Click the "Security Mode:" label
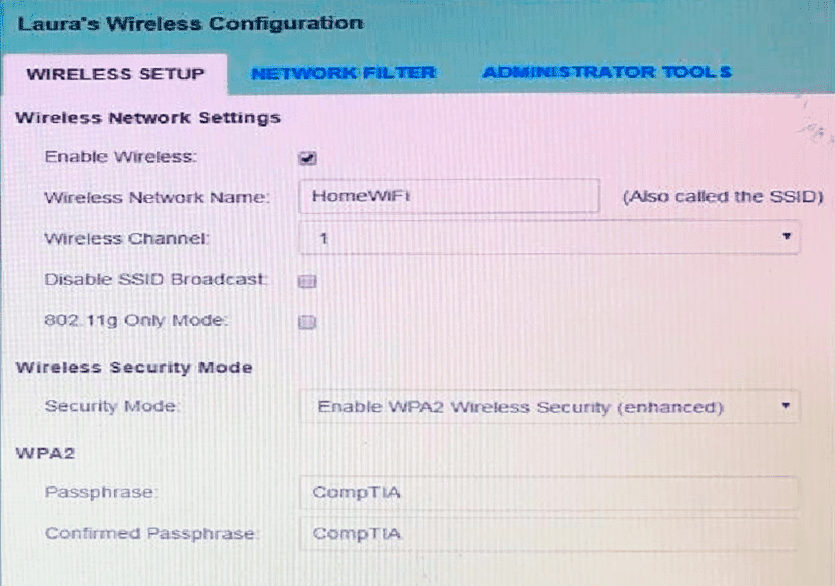The width and height of the screenshot is (835, 586). pyautogui.click(x=111, y=407)
